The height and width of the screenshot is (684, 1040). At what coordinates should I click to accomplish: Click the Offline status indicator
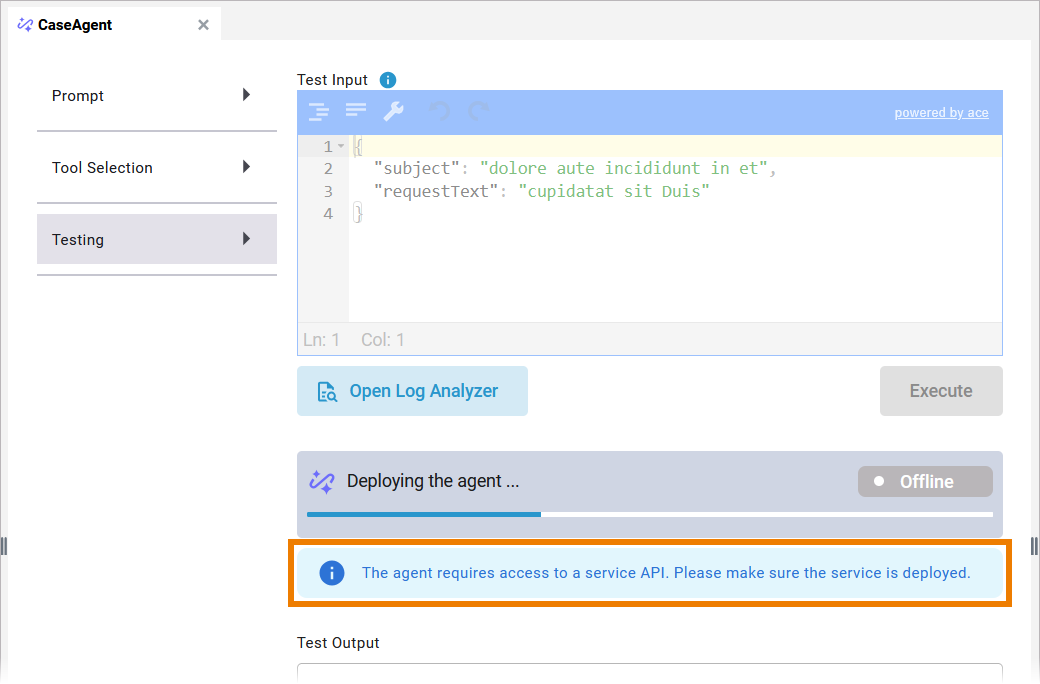925,481
